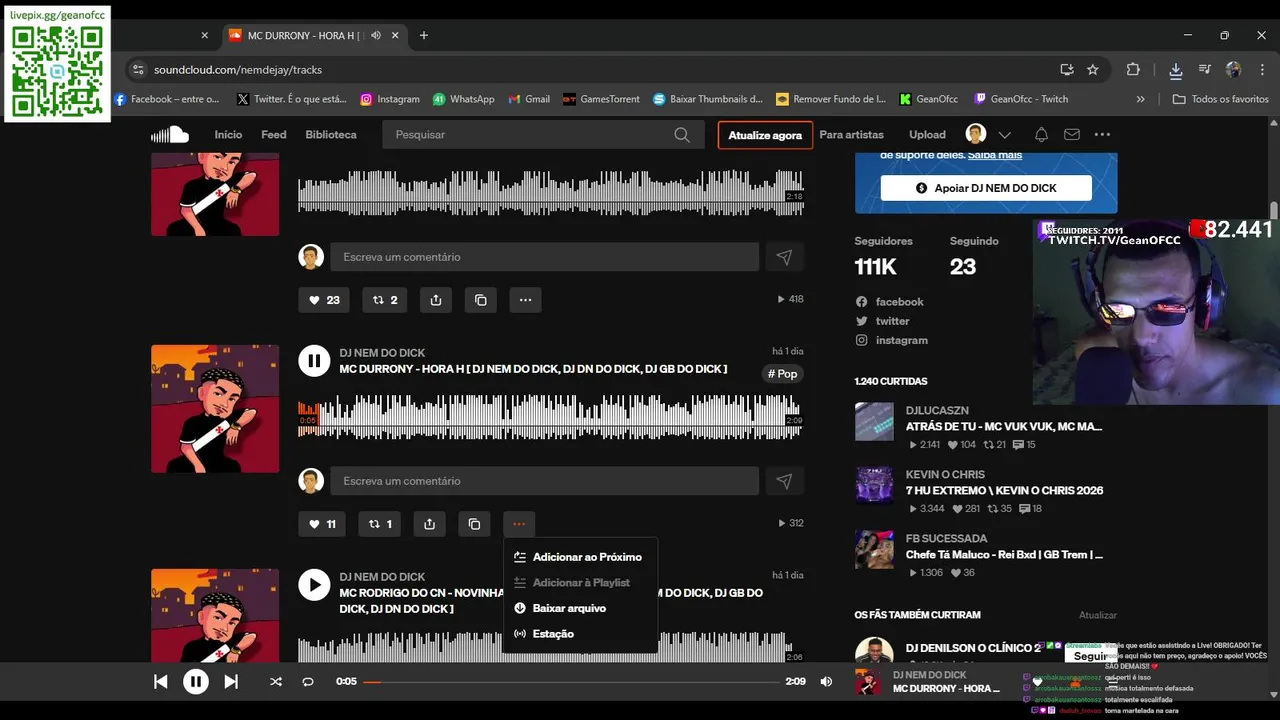The image size is (1280, 720).
Task: Click Upload link in header
Action: 927,134
